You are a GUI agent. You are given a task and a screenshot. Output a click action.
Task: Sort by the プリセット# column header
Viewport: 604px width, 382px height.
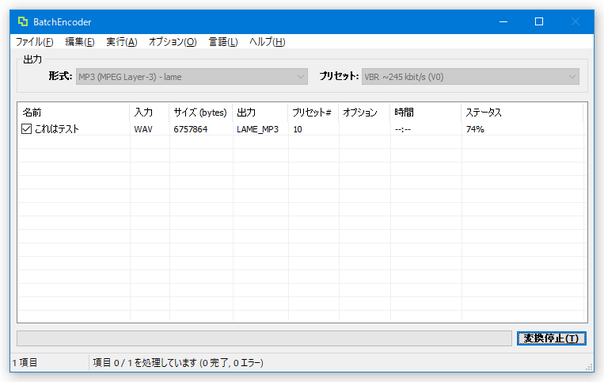[313, 112]
